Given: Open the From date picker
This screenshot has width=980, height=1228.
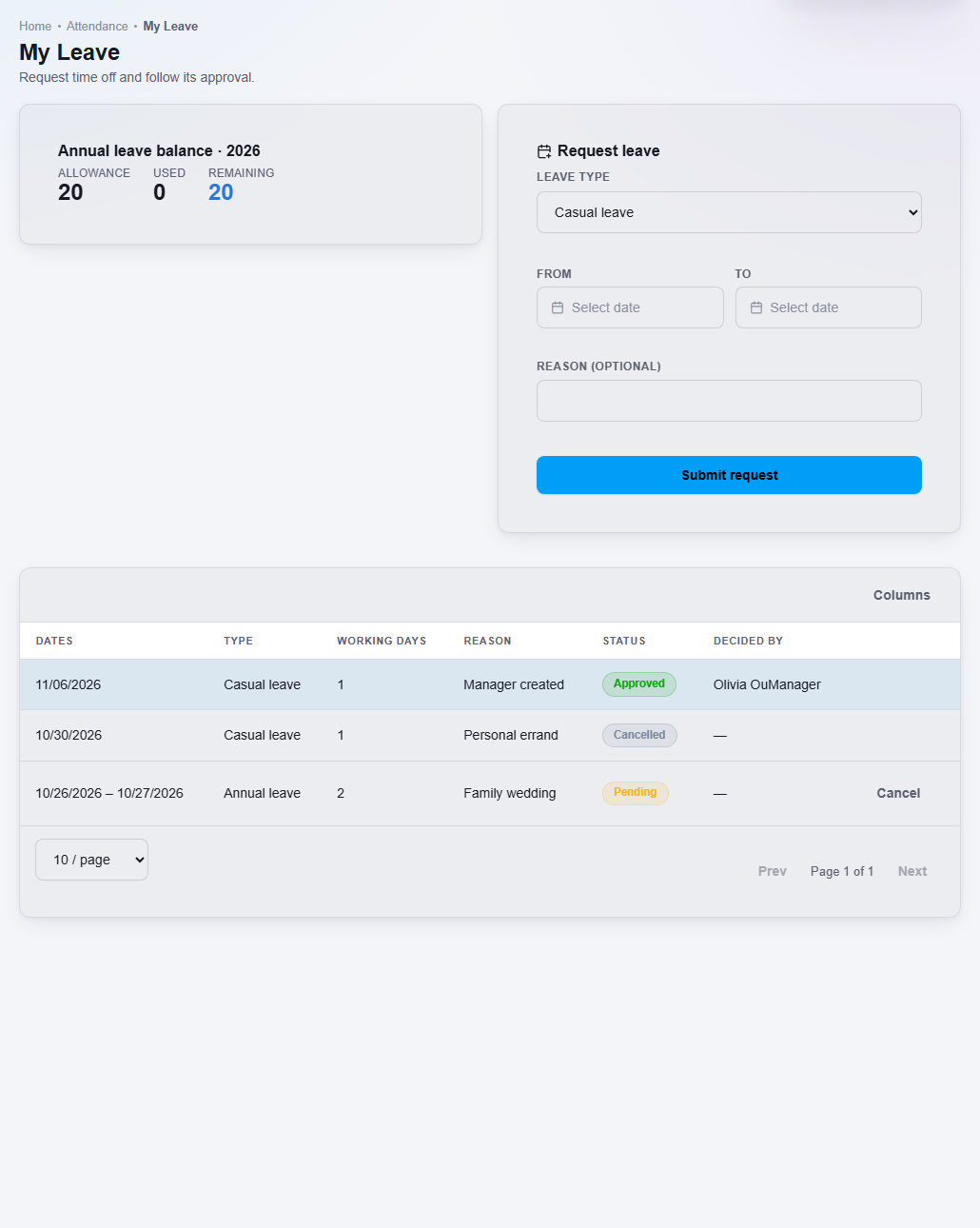Looking at the screenshot, I should (x=630, y=307).
